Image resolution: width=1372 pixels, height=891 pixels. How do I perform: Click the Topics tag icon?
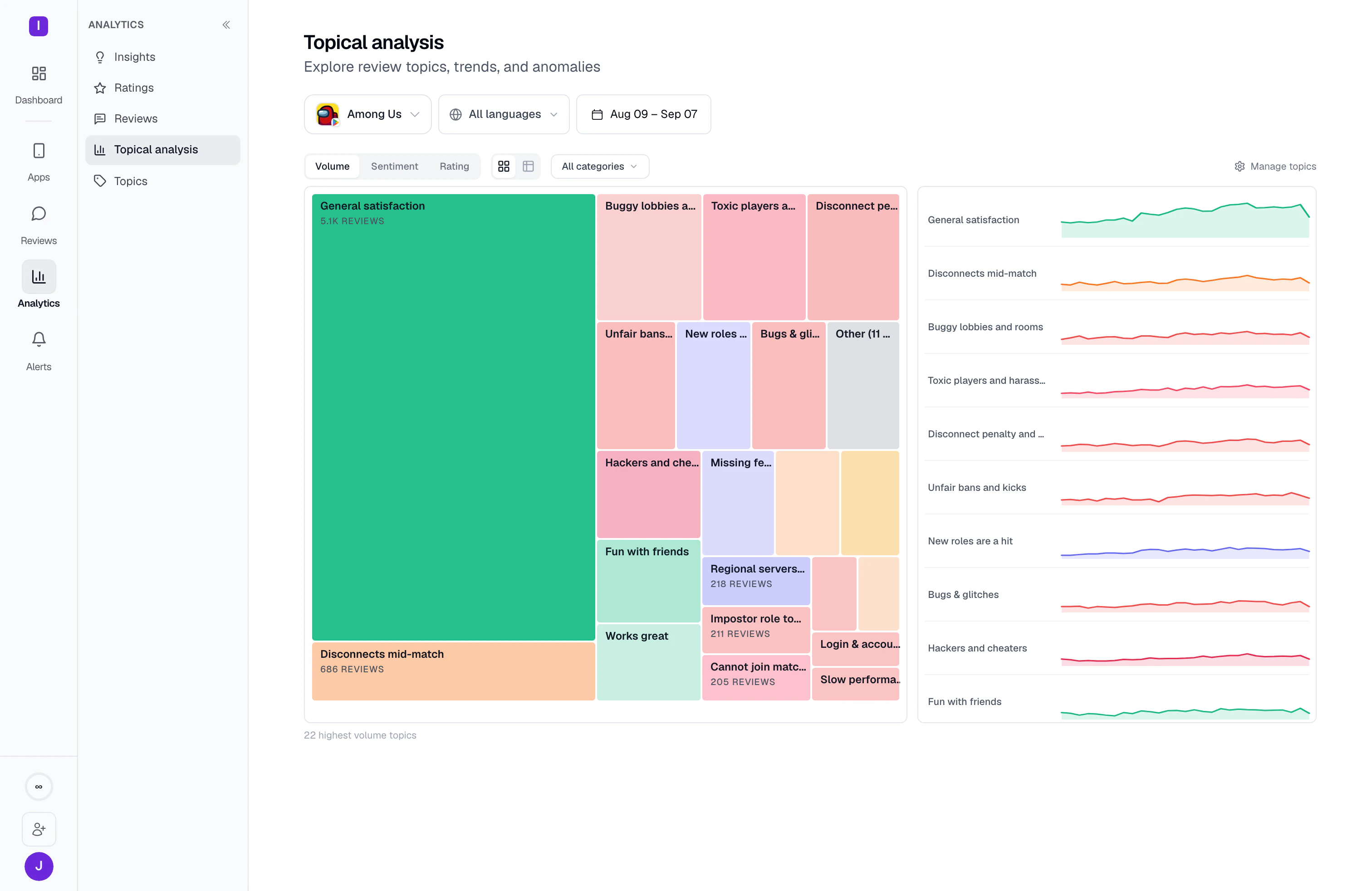coord(100,181)
